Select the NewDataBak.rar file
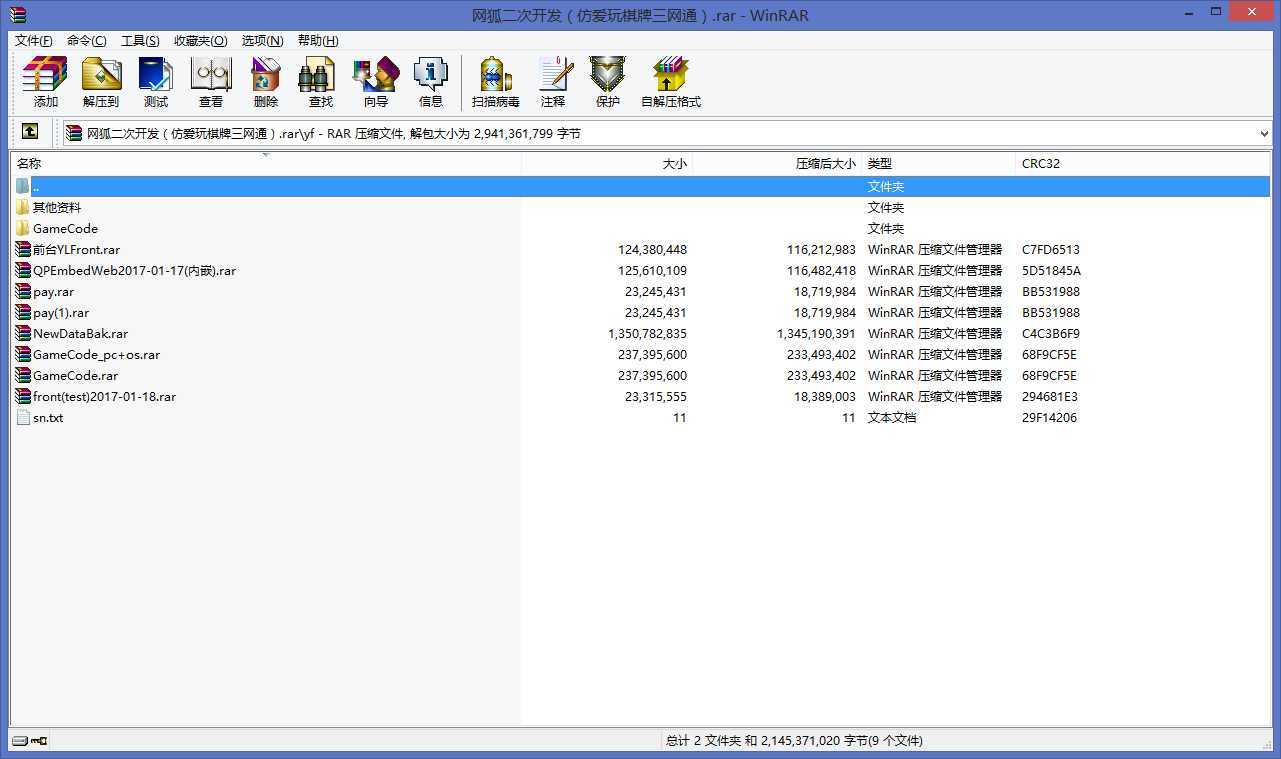Viewport: 1281px width, 759px height. (x=80, y=333)
